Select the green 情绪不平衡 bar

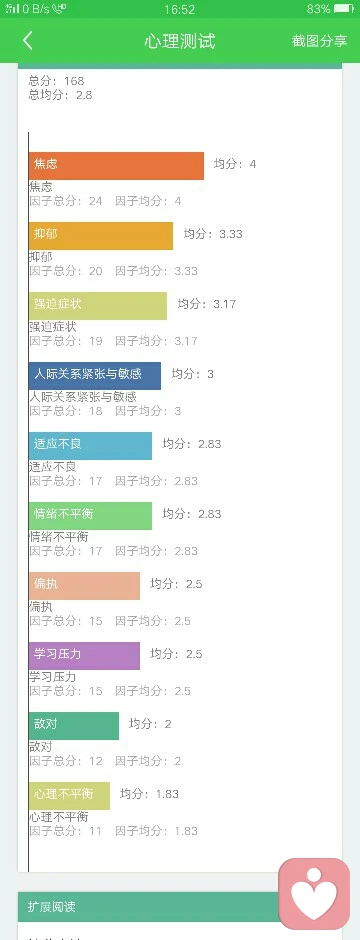coord(90,516)
